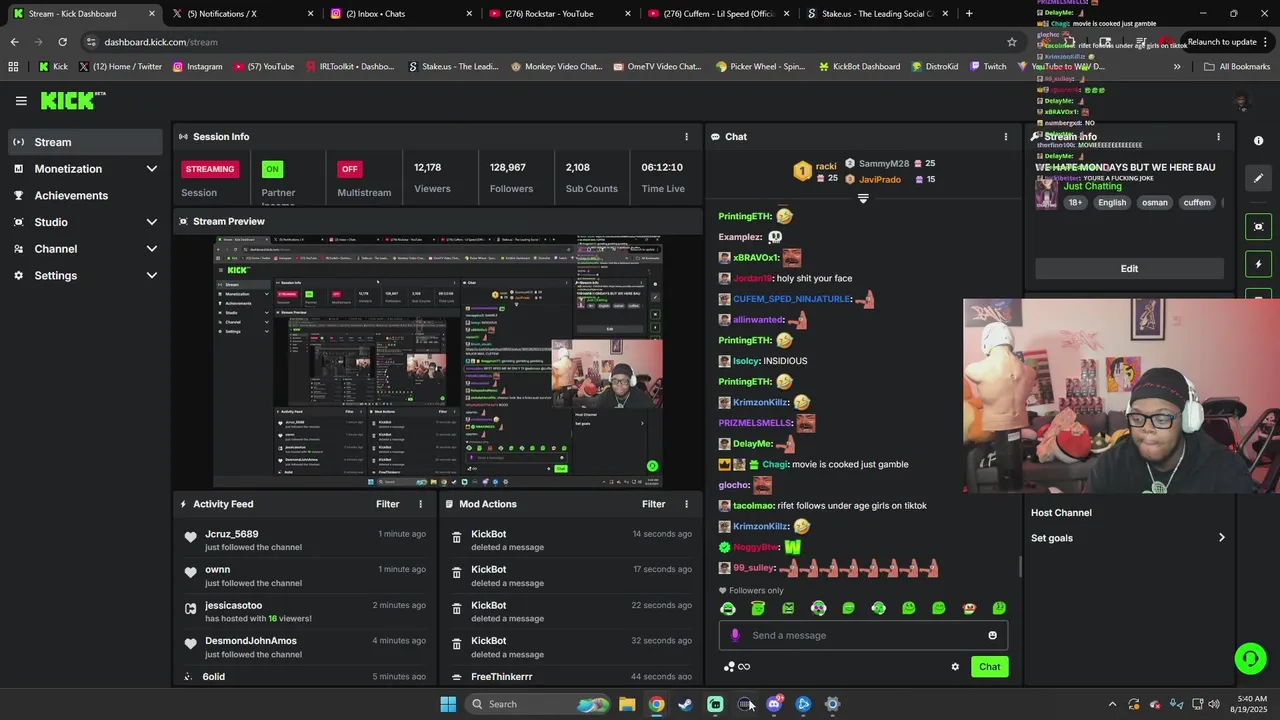
Task: Open the hamburger menu beside the Kick logo
Action: 21,101
